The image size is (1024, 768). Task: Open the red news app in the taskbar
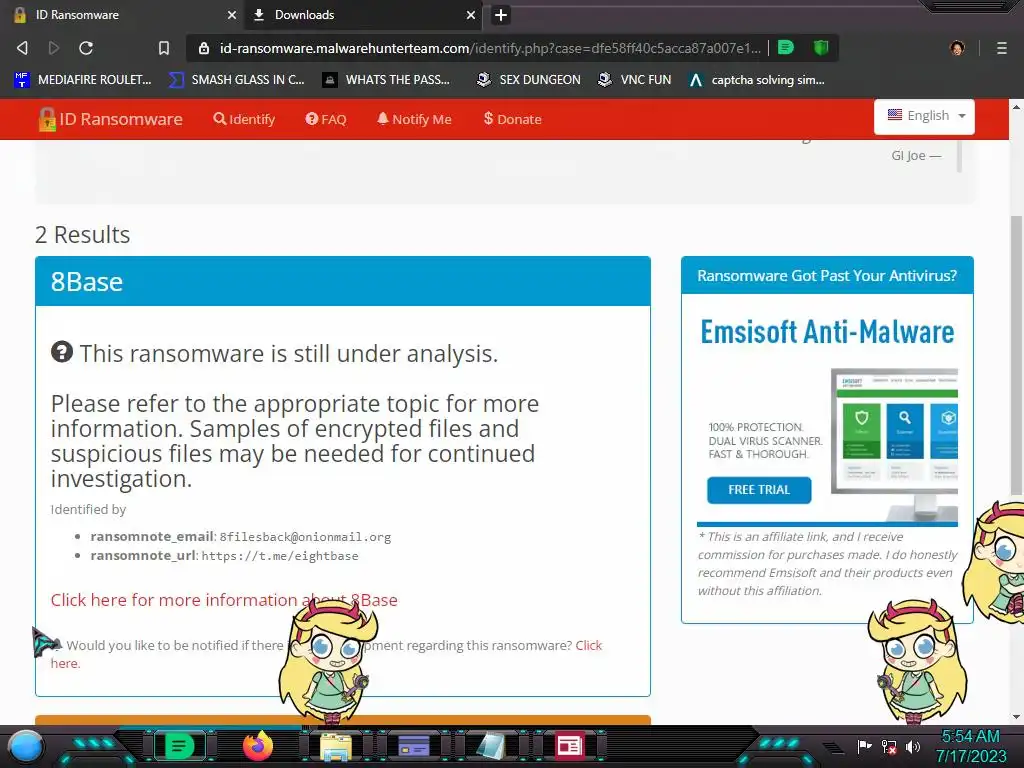tap(569, 746)
